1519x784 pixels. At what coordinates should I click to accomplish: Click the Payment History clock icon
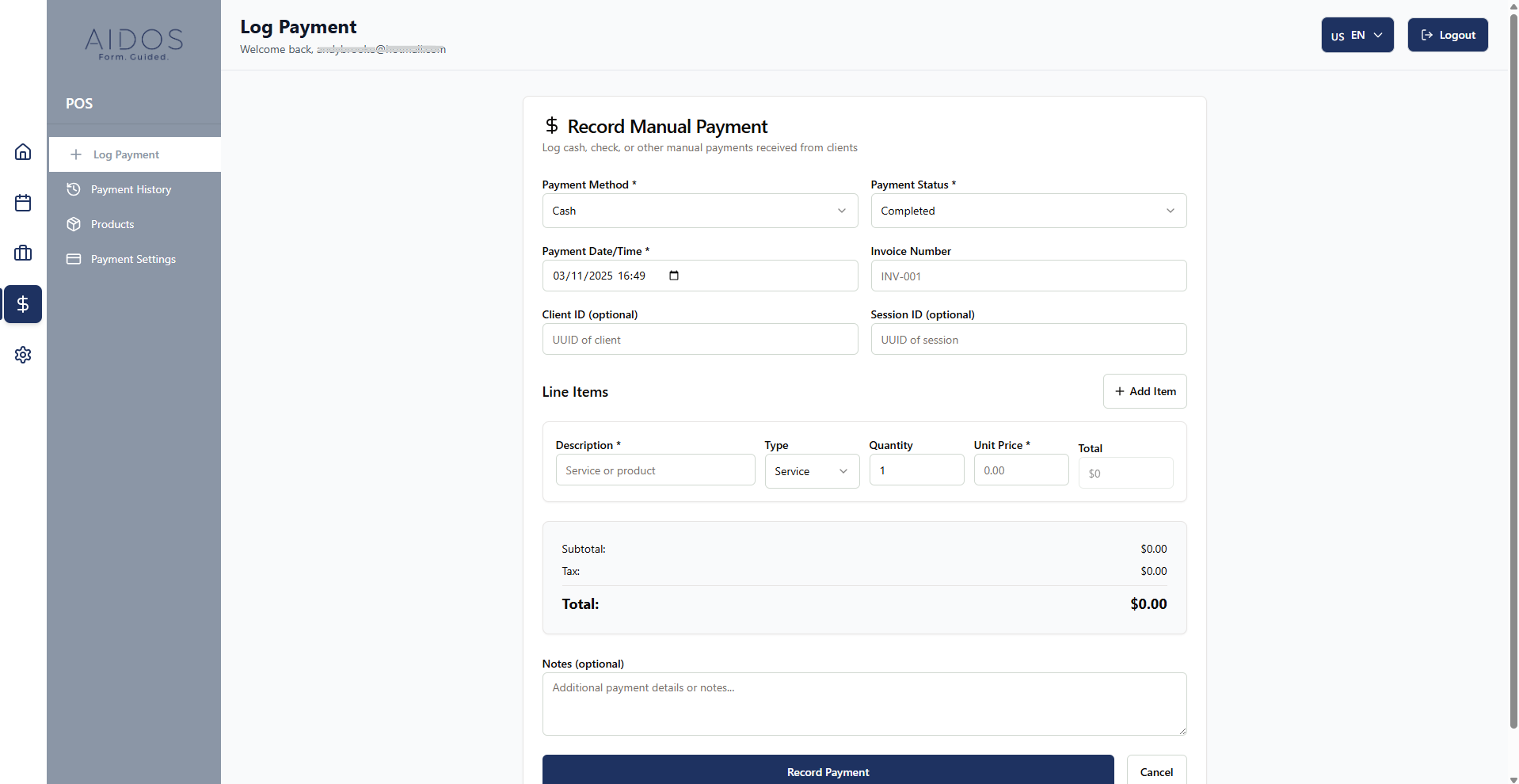(74, 189)
